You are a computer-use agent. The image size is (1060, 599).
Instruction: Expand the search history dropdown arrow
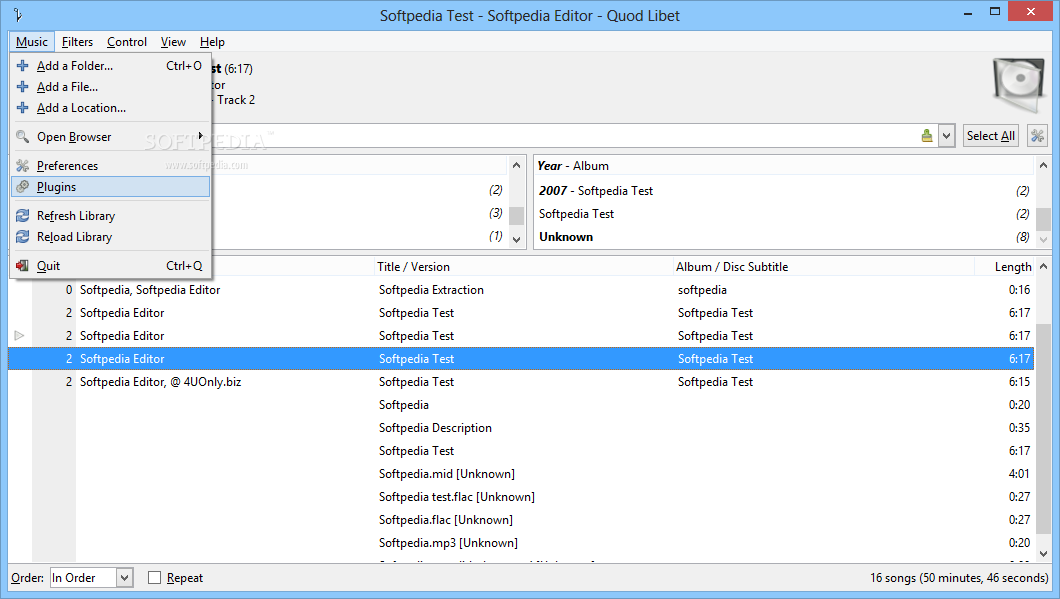946,136
